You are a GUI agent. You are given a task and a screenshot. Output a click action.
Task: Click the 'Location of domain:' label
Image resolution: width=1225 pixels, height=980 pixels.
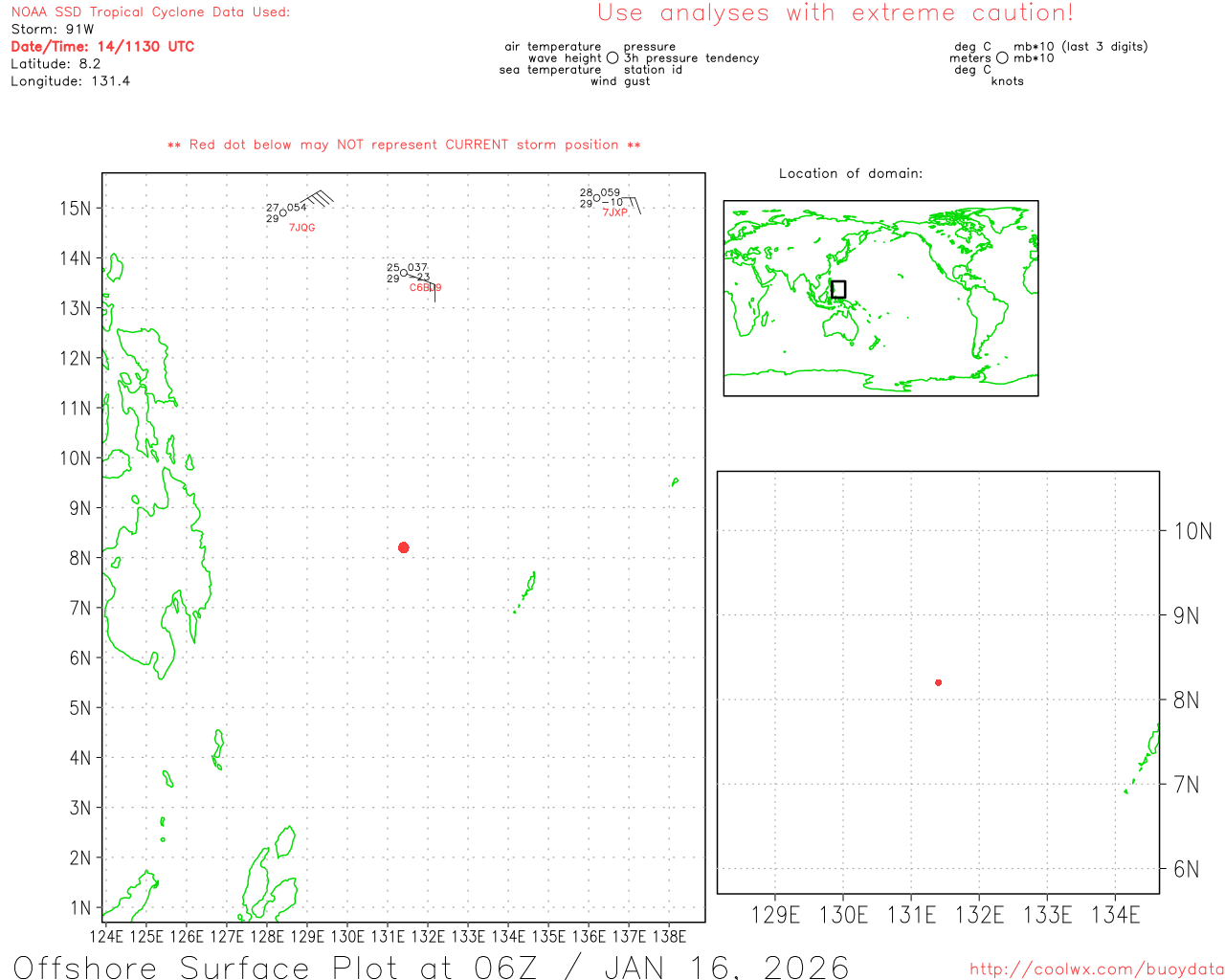(850, 173)
